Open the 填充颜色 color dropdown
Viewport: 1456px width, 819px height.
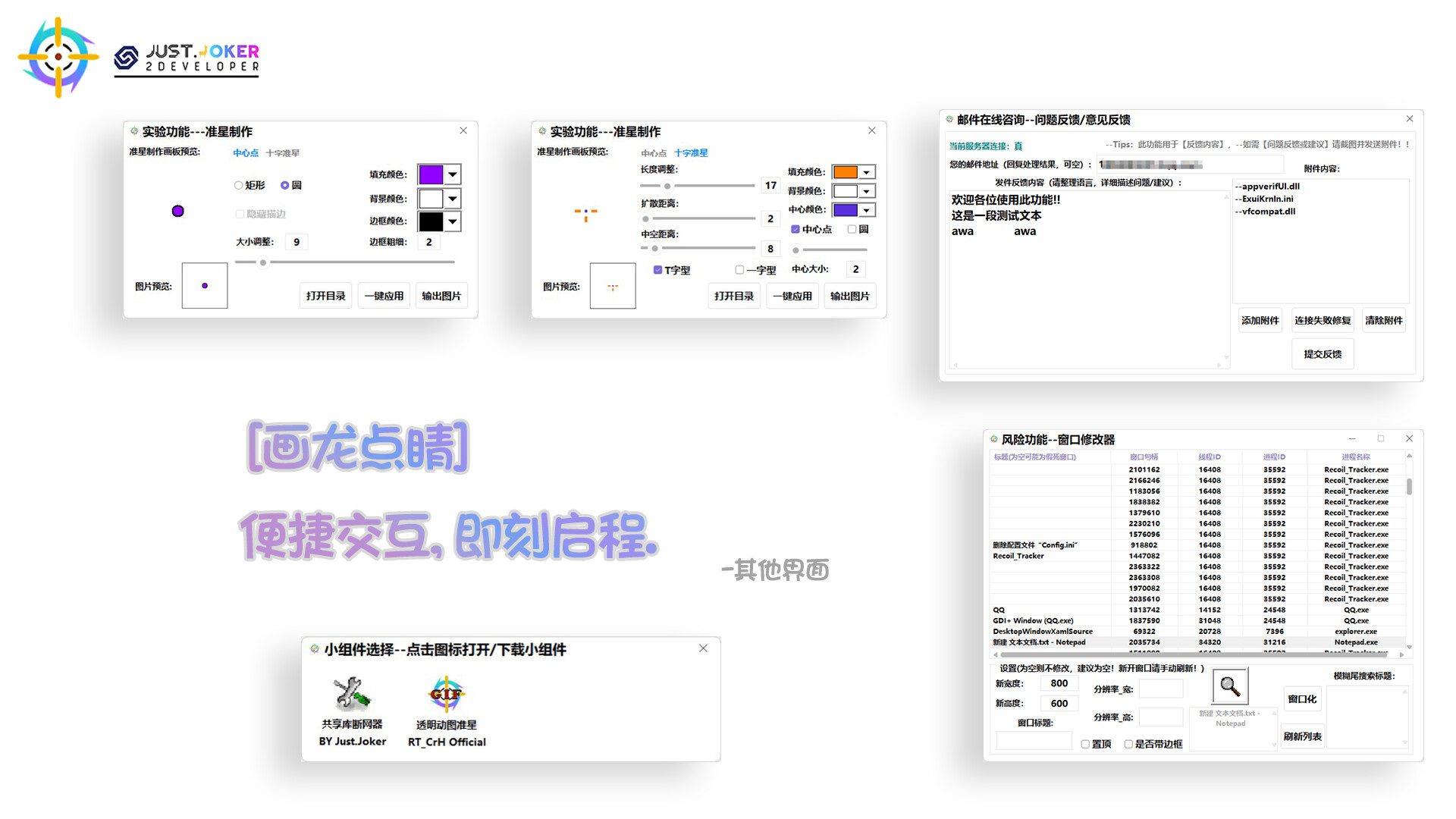(x=451, y=174)
